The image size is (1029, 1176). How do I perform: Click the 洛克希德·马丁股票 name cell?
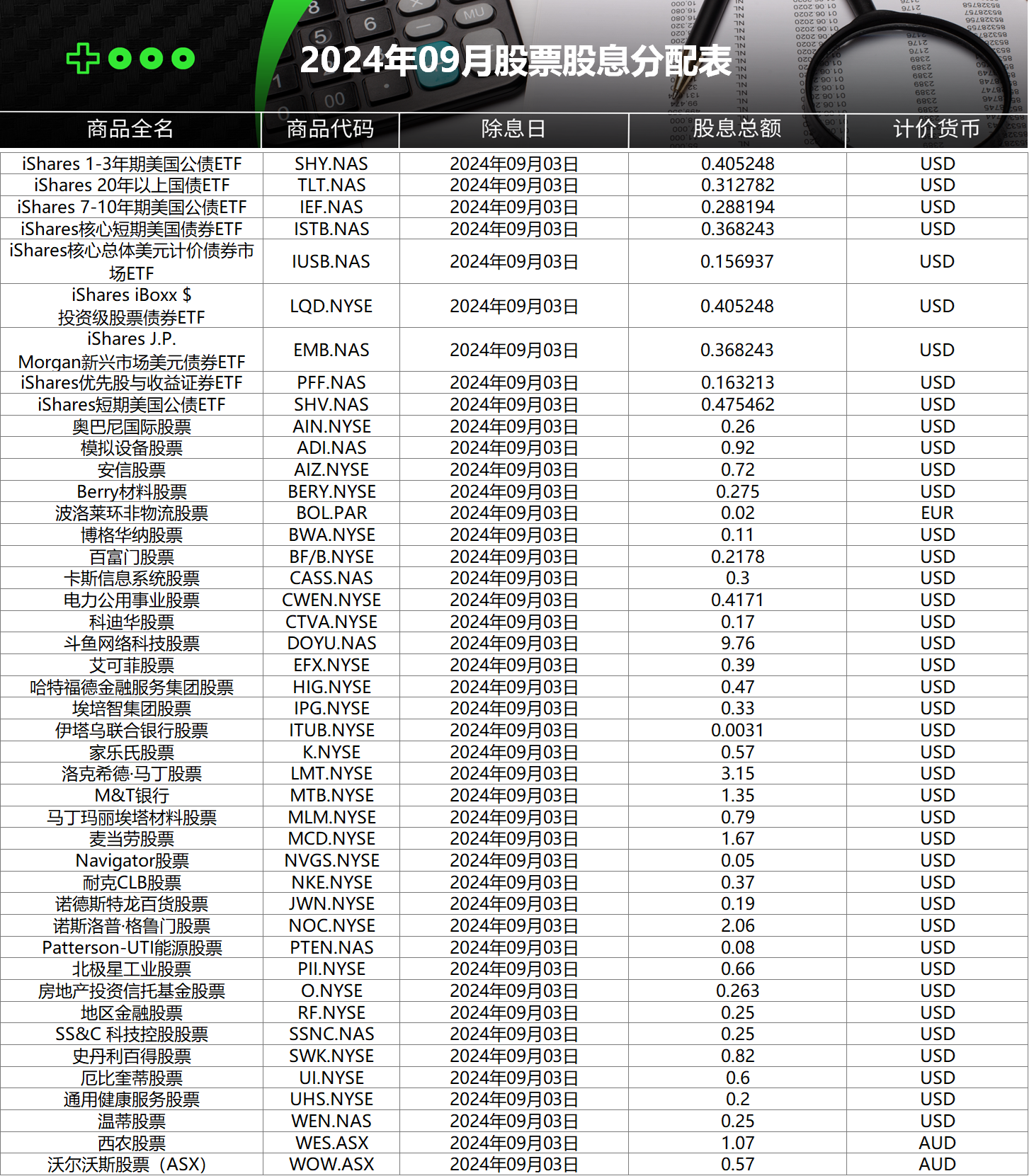click(x=132, y=774)
